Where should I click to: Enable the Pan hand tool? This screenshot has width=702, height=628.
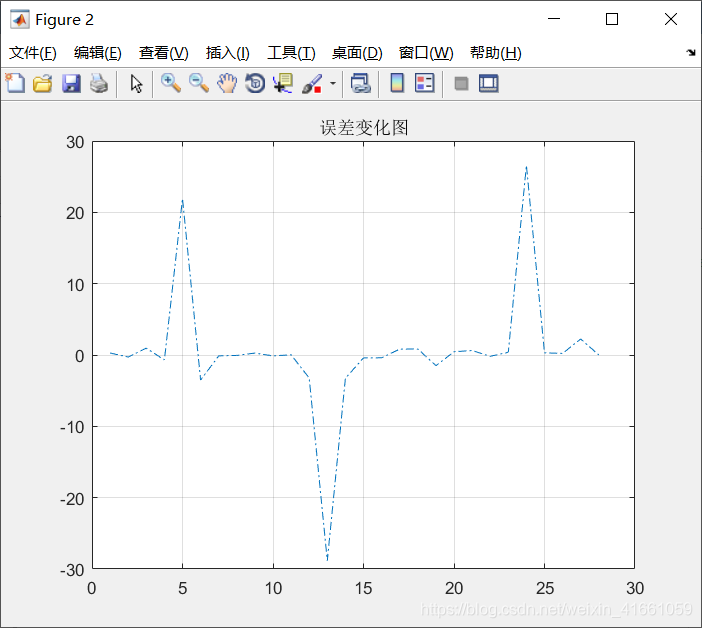pos(227,84)
